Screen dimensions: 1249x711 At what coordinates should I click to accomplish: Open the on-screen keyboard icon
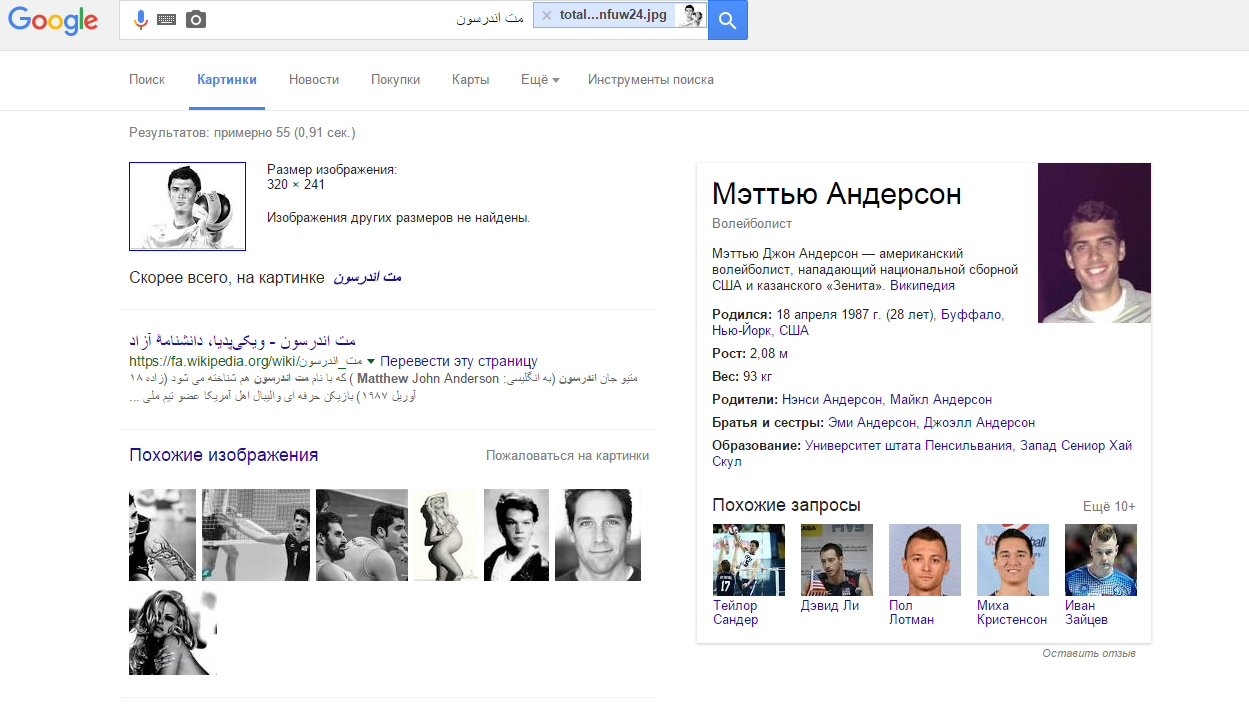pyautogui.click(x=166, y=20)
